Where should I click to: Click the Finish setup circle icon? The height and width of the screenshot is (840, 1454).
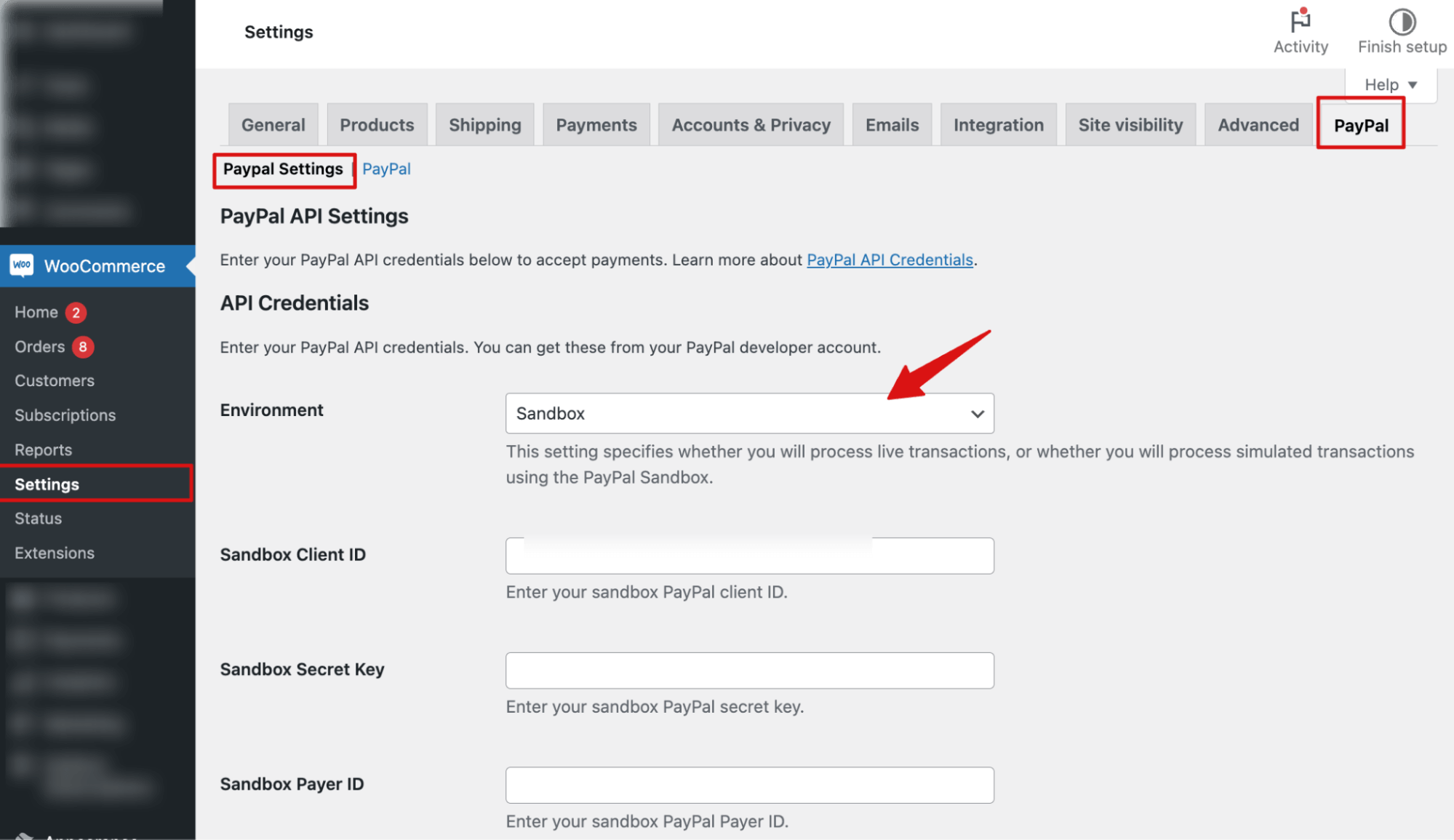1402,22
